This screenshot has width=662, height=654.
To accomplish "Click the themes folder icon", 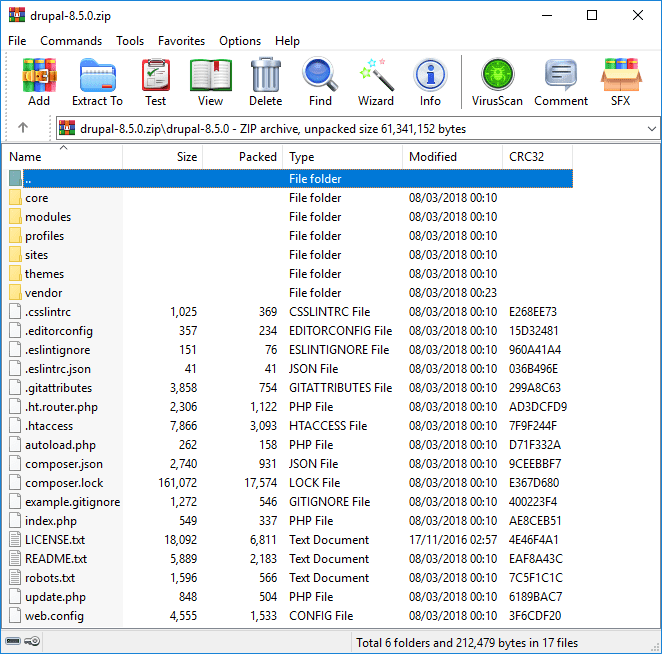I will point(15,273).
